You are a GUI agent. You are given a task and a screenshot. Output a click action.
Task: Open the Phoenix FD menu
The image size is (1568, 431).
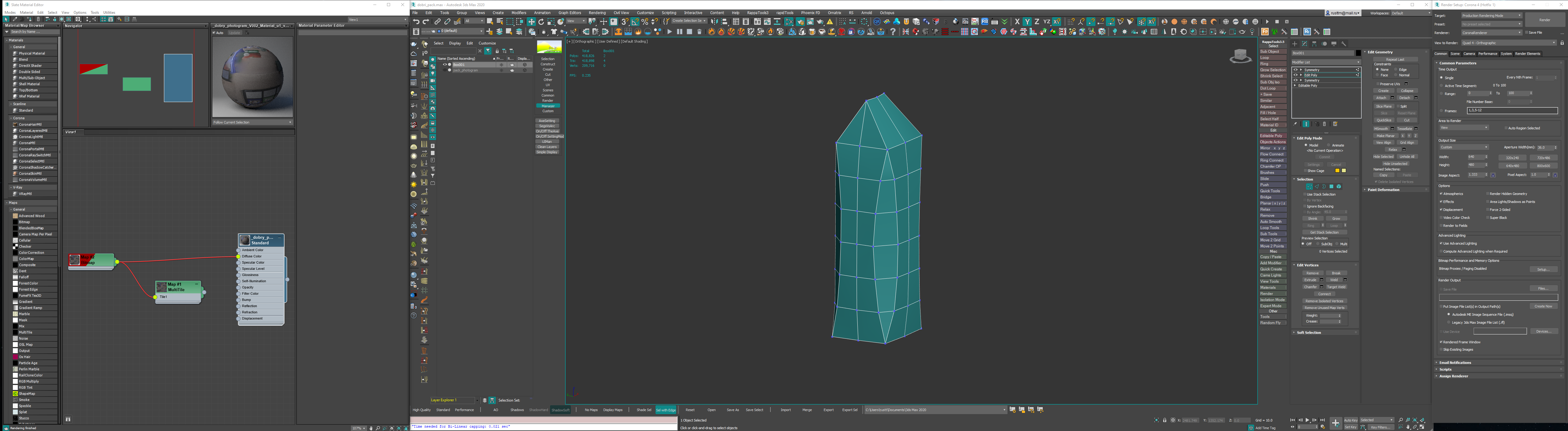point(810,13)
